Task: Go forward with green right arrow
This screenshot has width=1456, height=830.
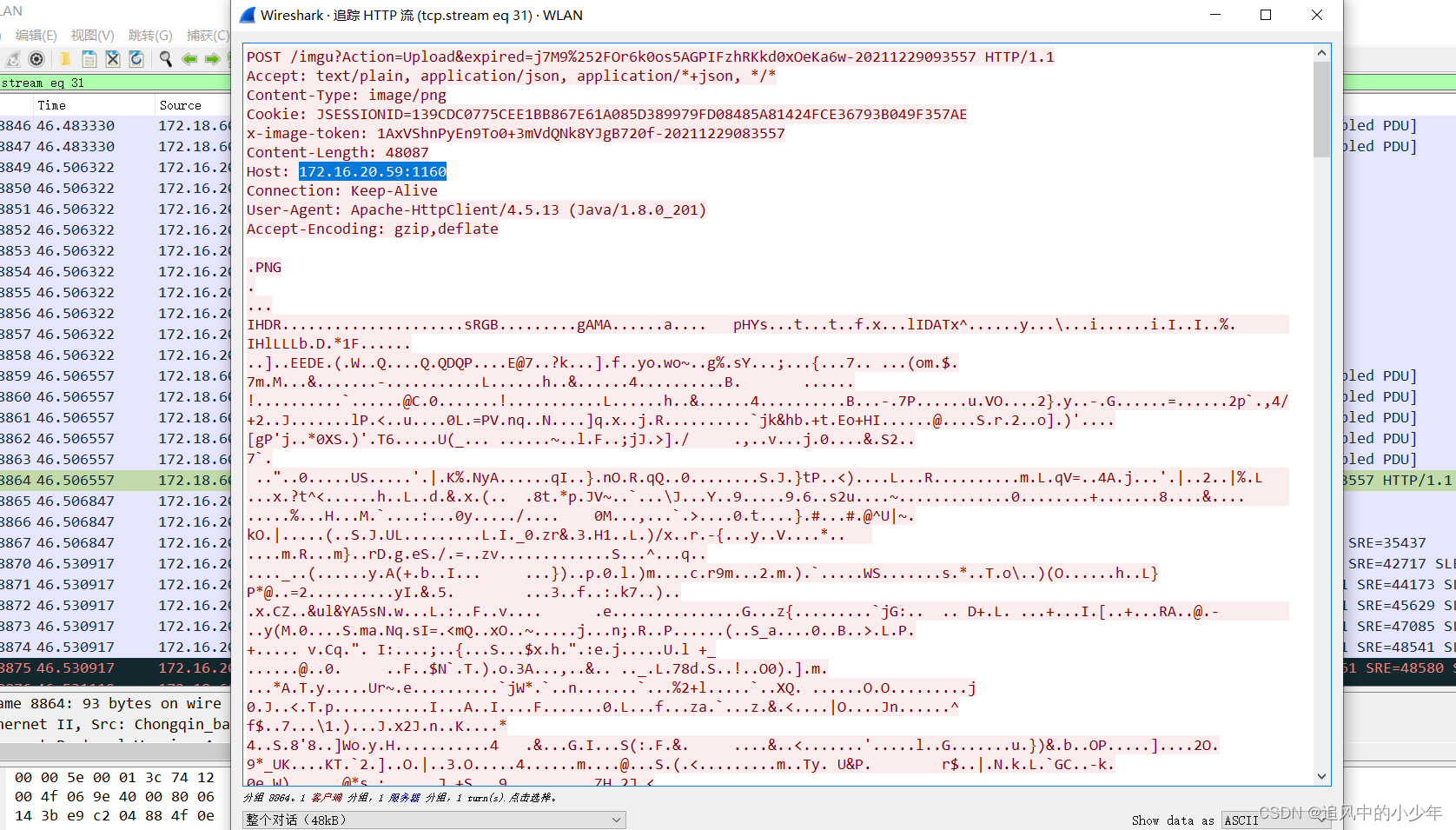Action: point(212,59)
